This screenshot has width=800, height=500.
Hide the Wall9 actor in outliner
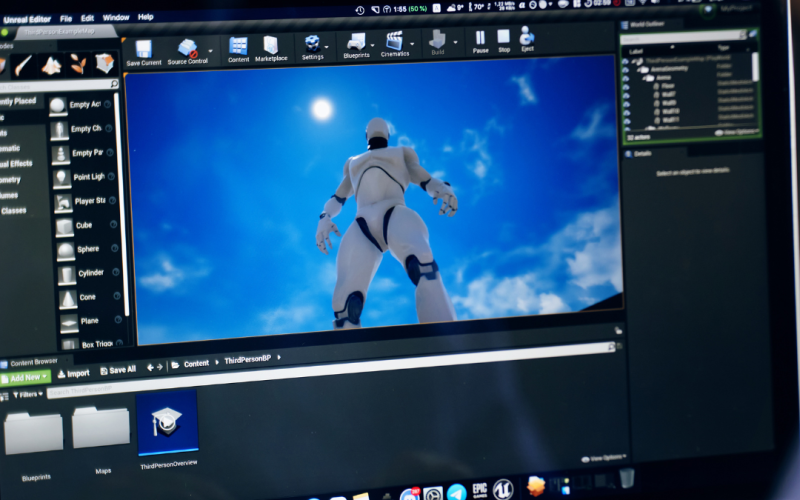point(627,105)
